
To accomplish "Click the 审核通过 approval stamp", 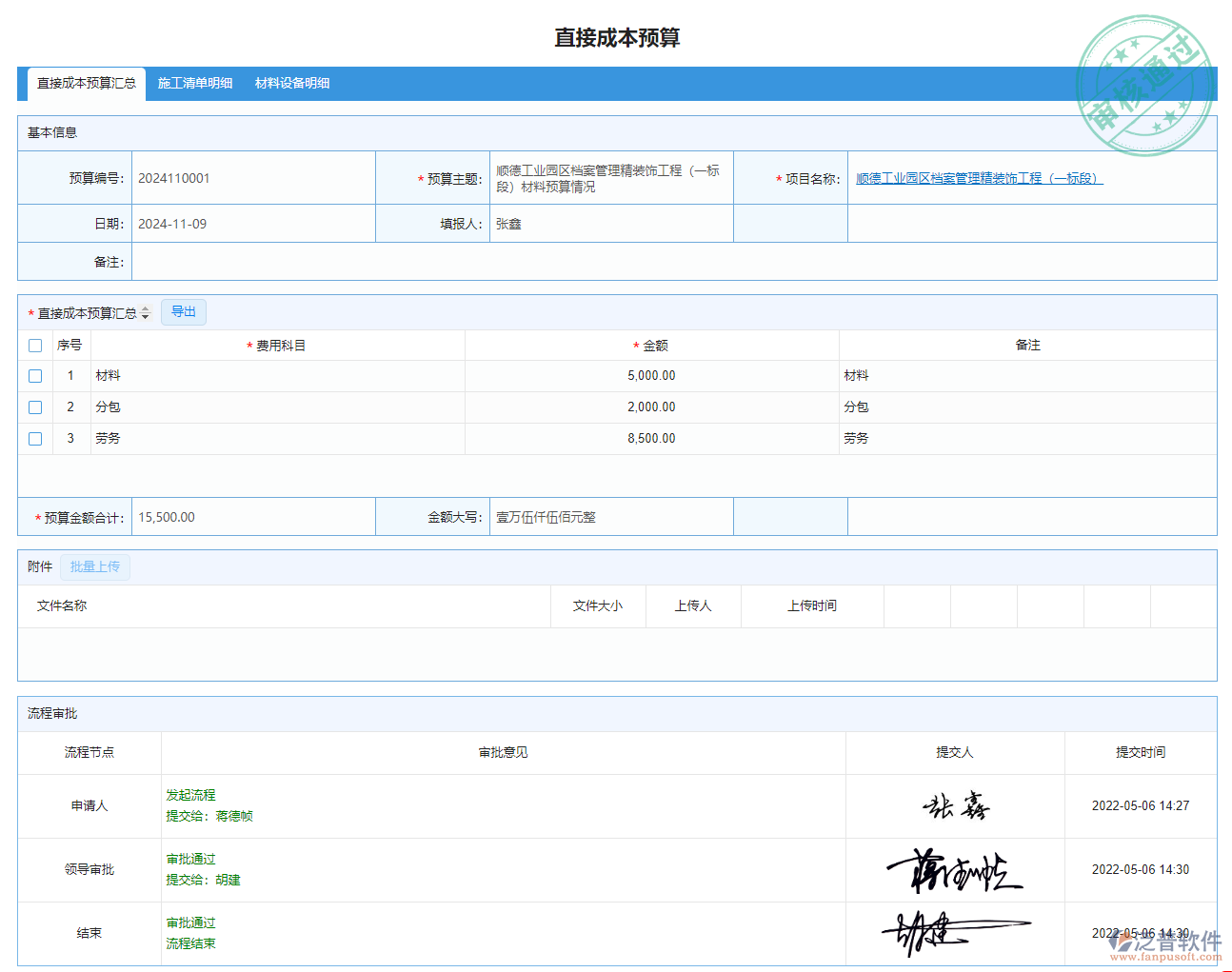I will (x=1143, y=86).
